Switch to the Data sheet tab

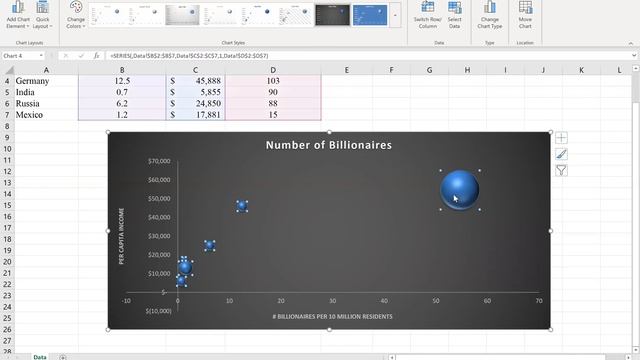[40, 357]
